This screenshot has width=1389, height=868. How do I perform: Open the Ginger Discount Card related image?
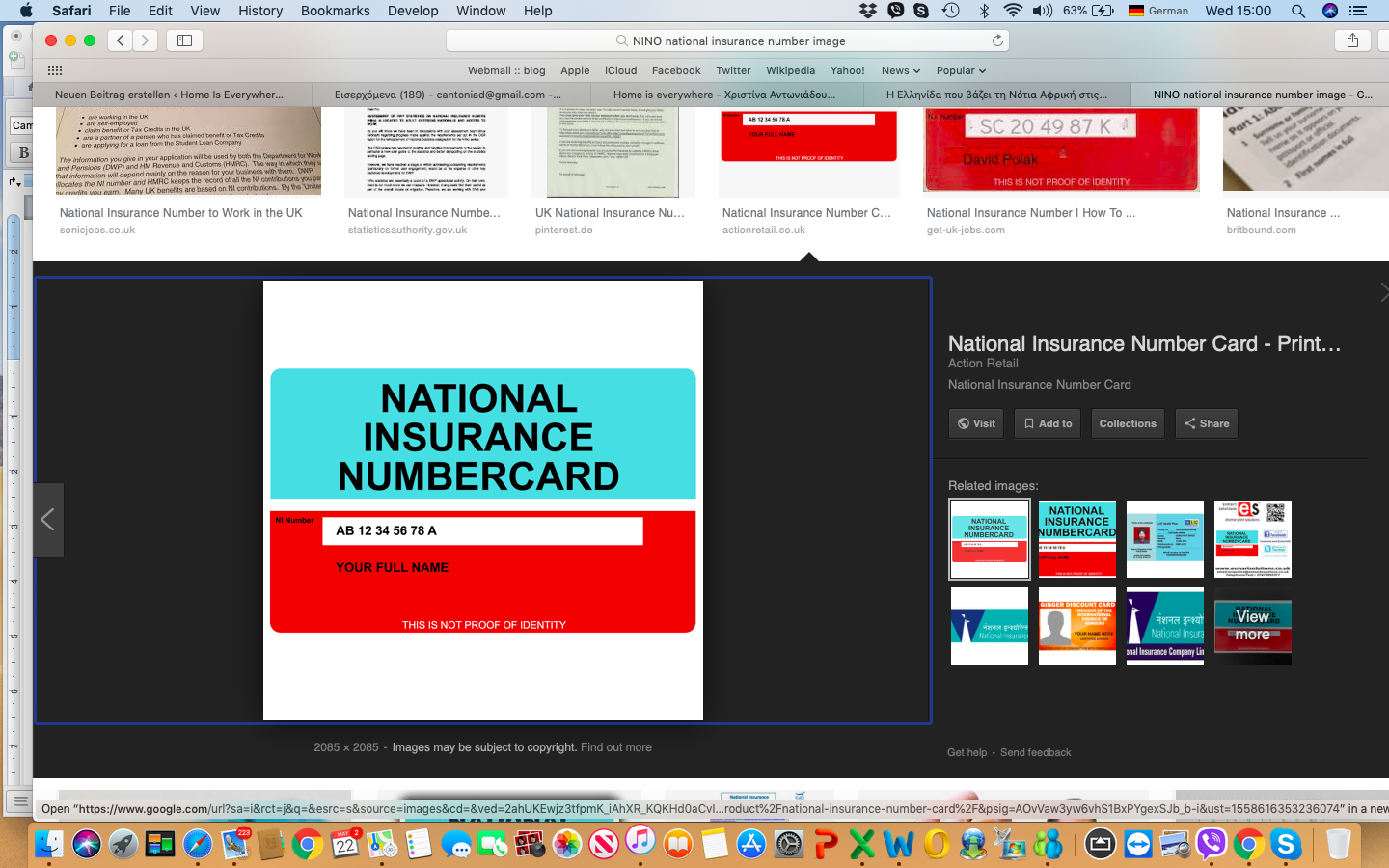point(1077,626)
